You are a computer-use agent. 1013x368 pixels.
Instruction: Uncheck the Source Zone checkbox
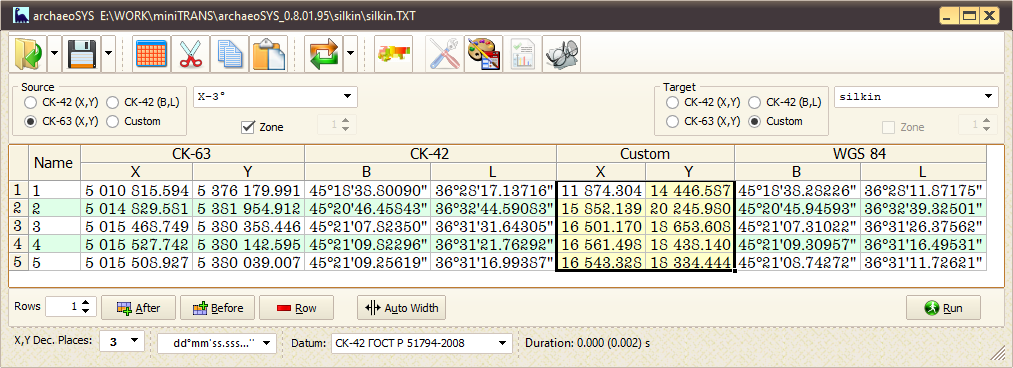(247, 127)
